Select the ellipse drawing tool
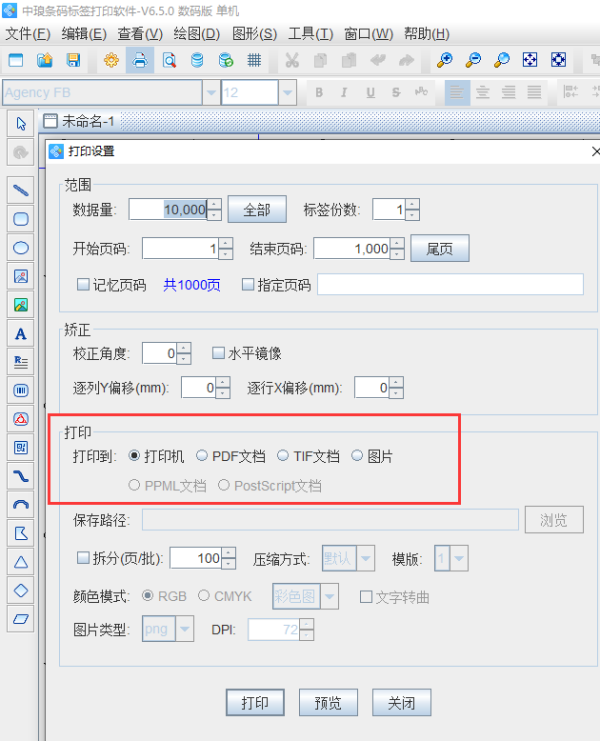Viewport: 600px width, 741px height. point(20,247)
